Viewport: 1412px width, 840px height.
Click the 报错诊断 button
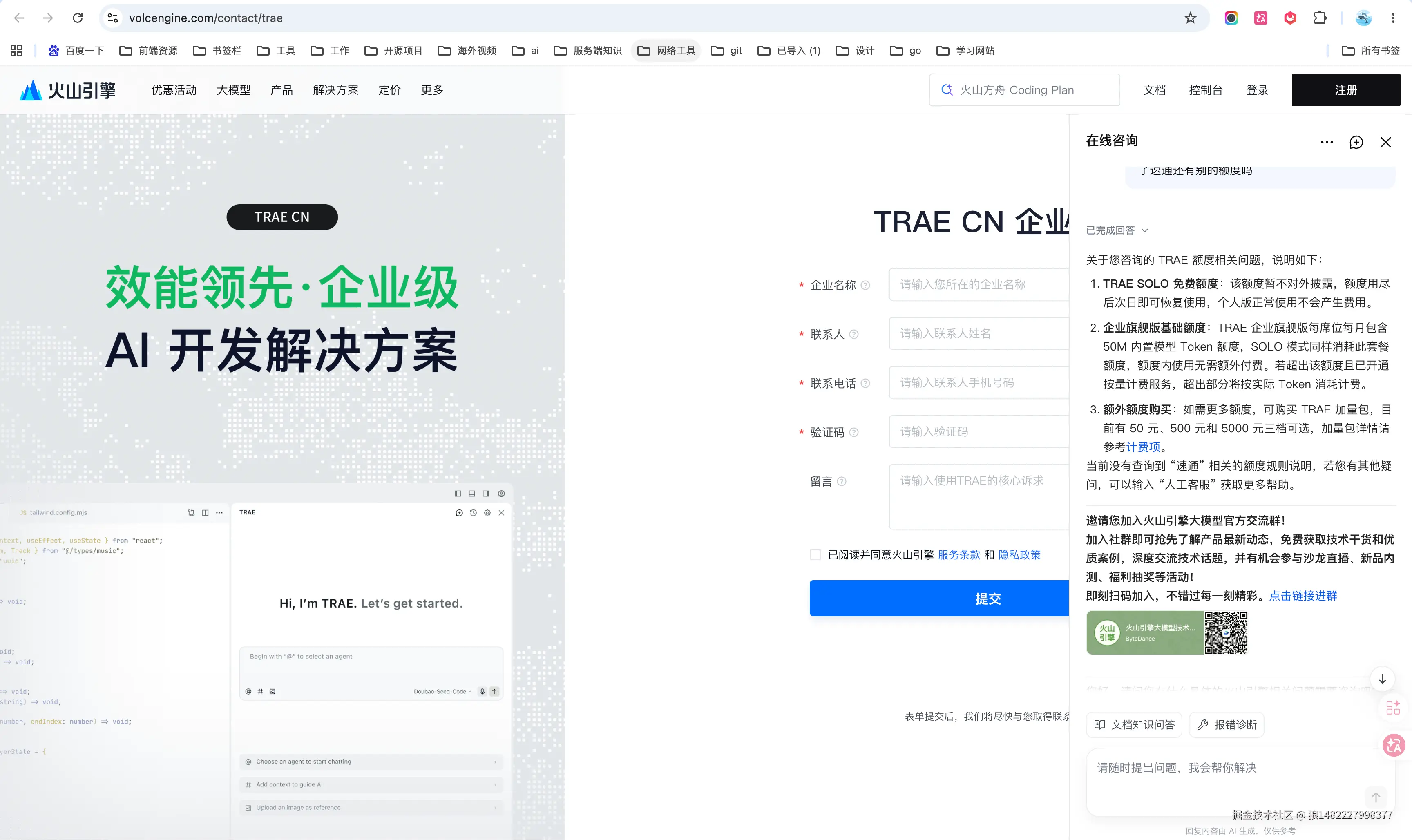[1227, 725]
